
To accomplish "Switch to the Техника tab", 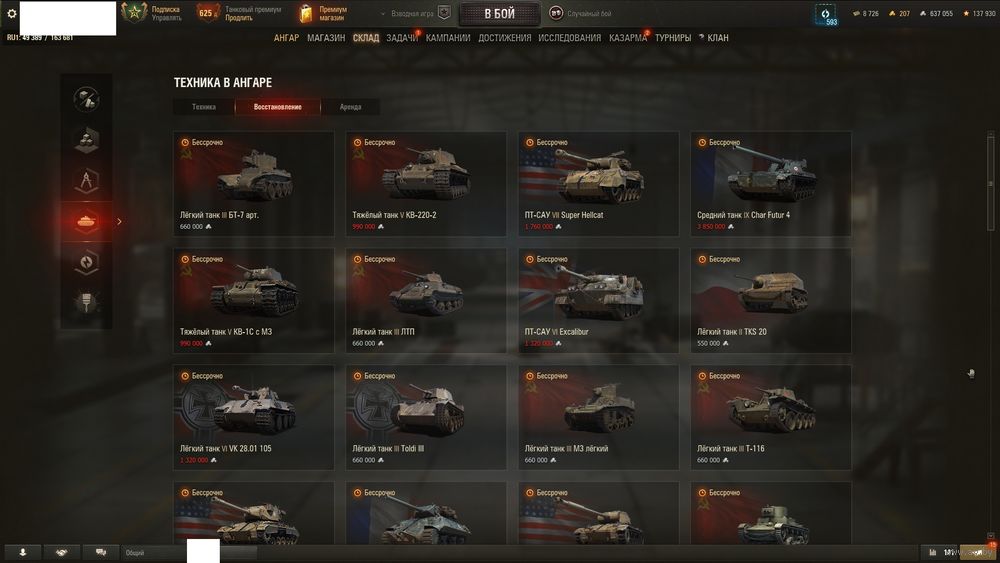I will 203,107.
